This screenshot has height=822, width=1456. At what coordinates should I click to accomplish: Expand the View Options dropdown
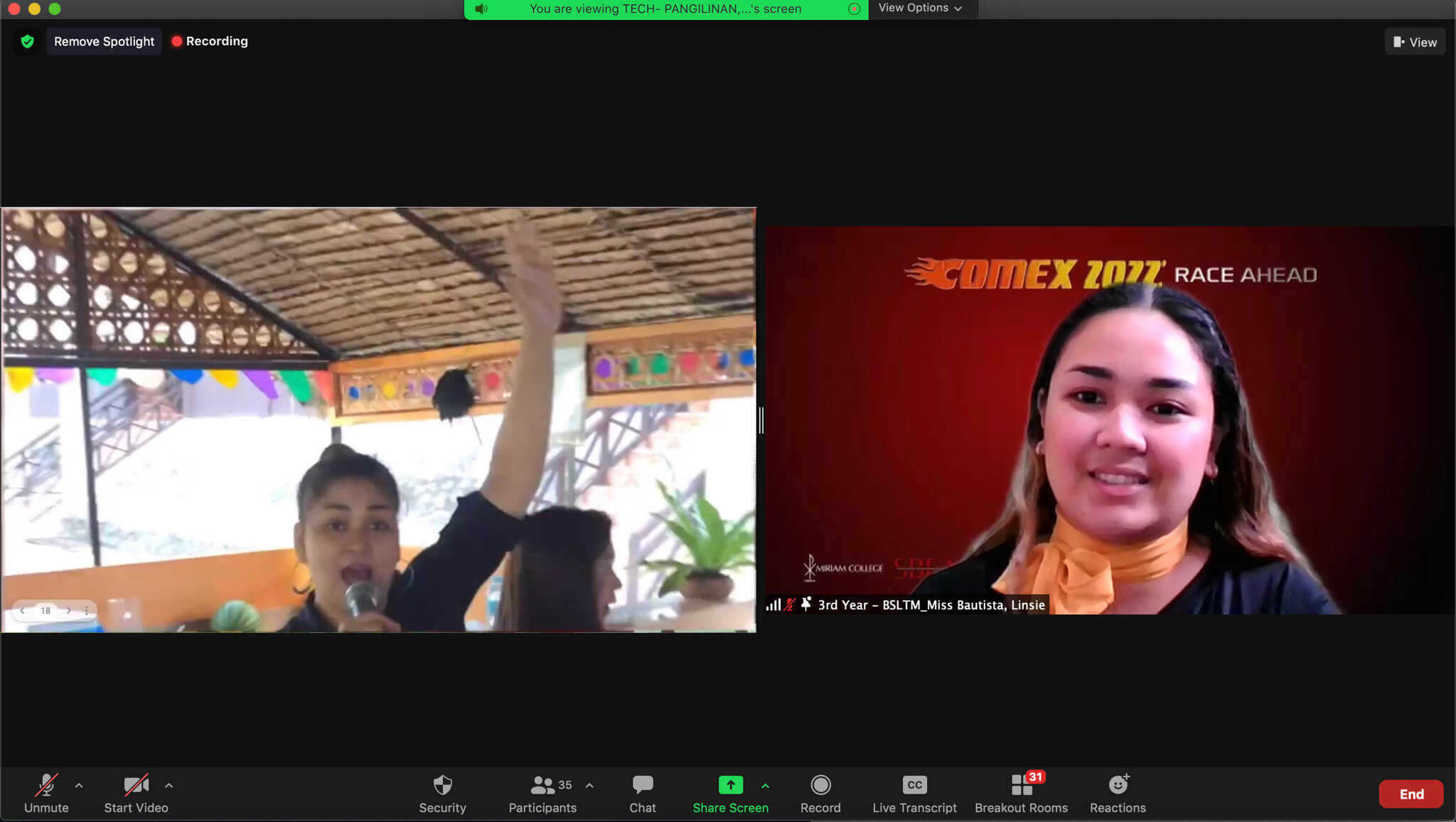click(920, 8)
